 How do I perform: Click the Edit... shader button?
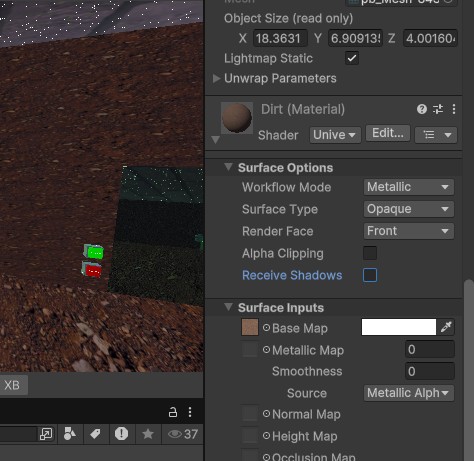click(x=388, y=133)
